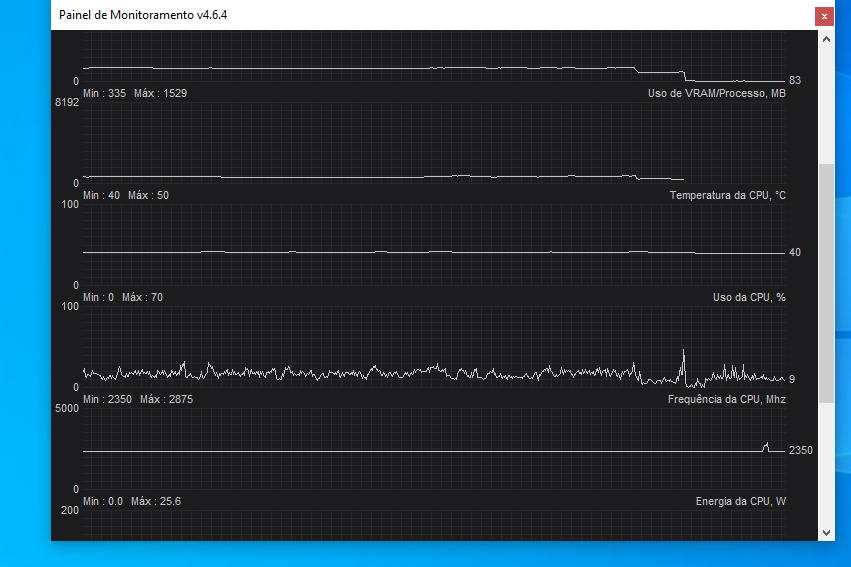Click the Min : 335 Máx : 1529 text
The image size is (851, 567).
[x=135, y=93]
